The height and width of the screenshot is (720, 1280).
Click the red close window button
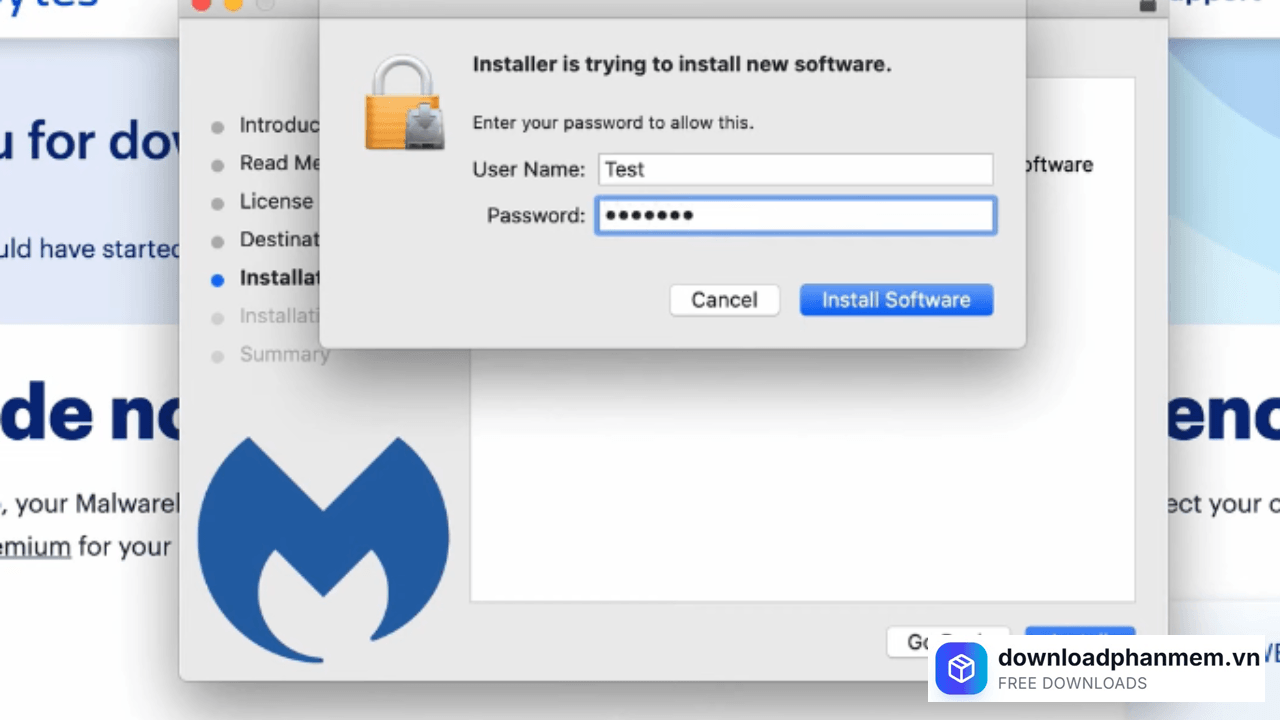(x=201, y=4)
